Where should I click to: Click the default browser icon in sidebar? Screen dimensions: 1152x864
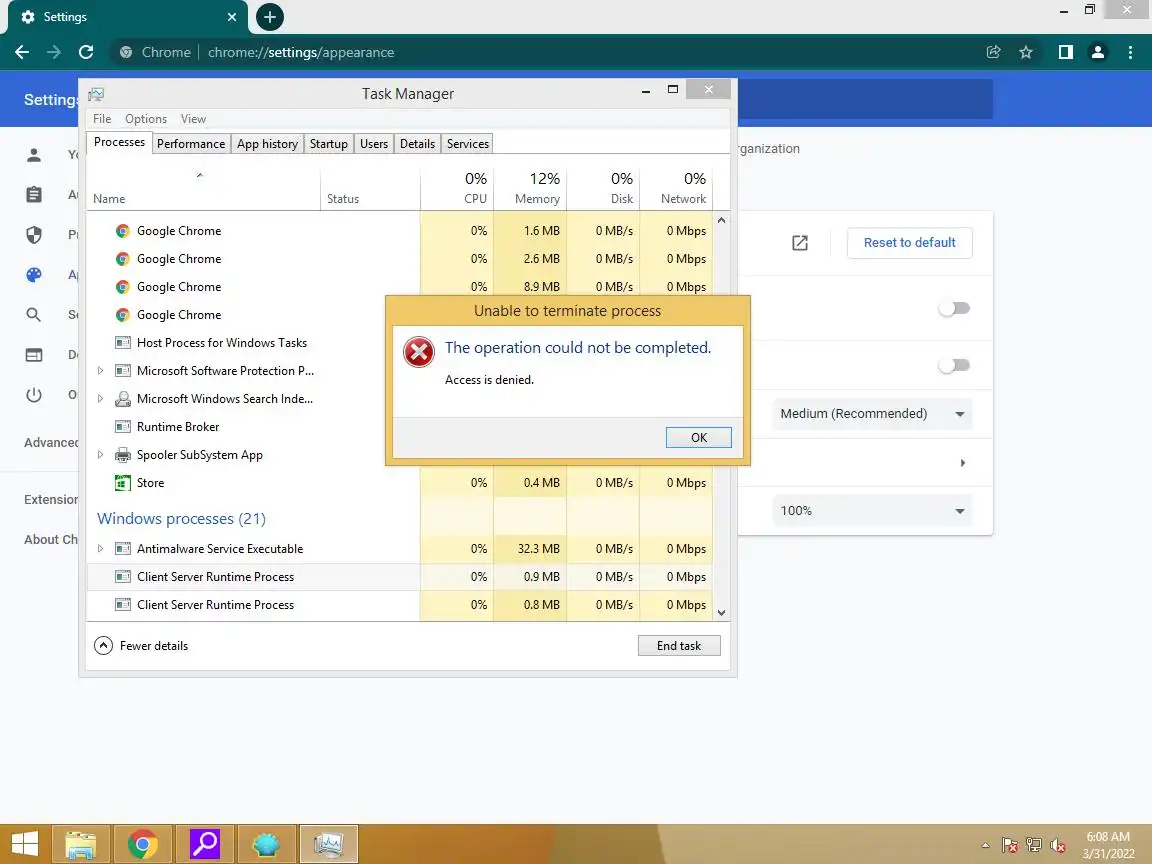(x=34, y=355)
